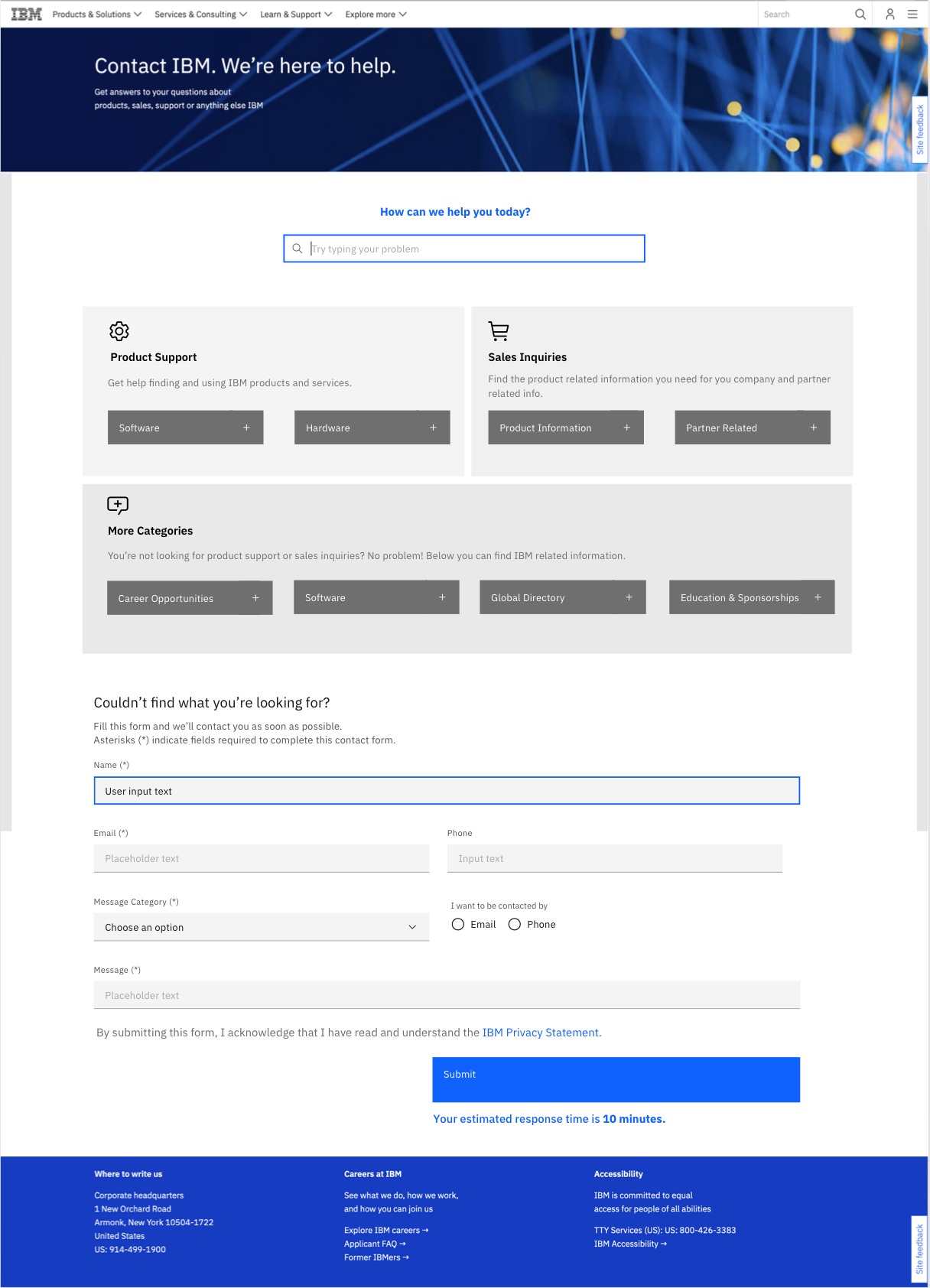Click the Phone input field
The height and width of the screenshot is (1288, 930).
615,858
